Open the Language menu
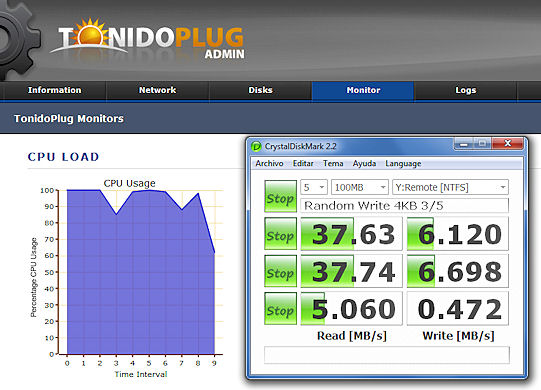The height and width of the screenshot is (390, 541). coord(403,164)
